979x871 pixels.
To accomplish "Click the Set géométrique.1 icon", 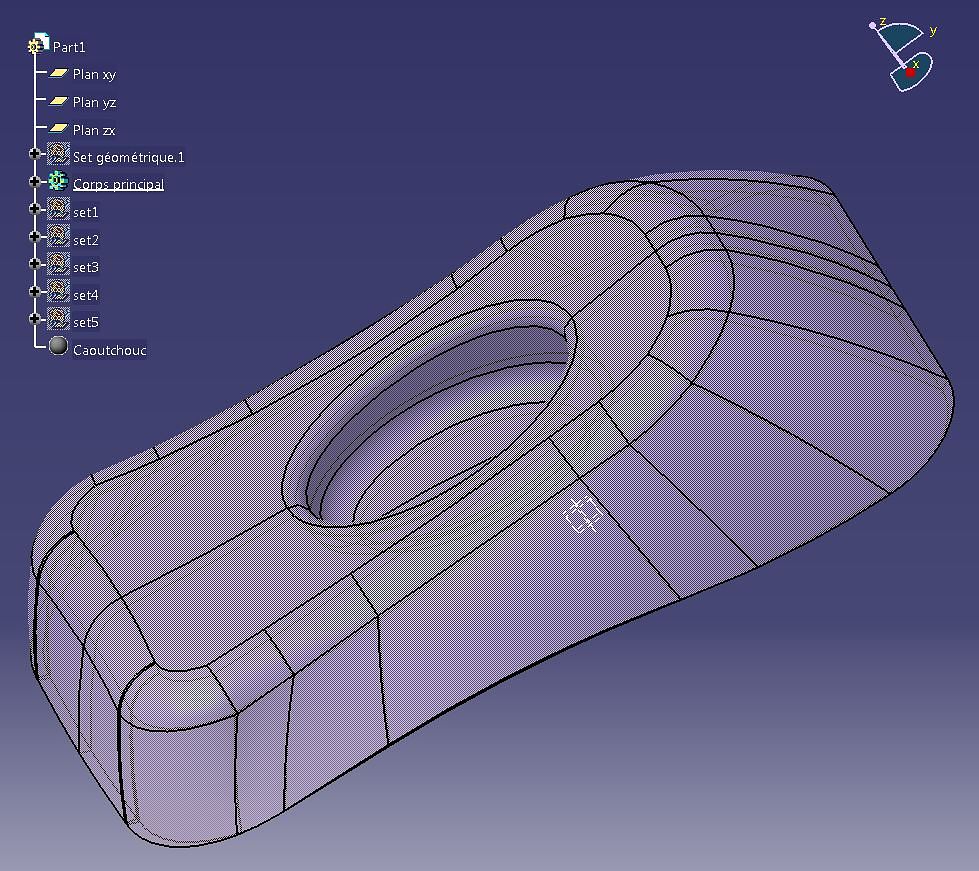I will pyautogui.click(x=58, y=154).
